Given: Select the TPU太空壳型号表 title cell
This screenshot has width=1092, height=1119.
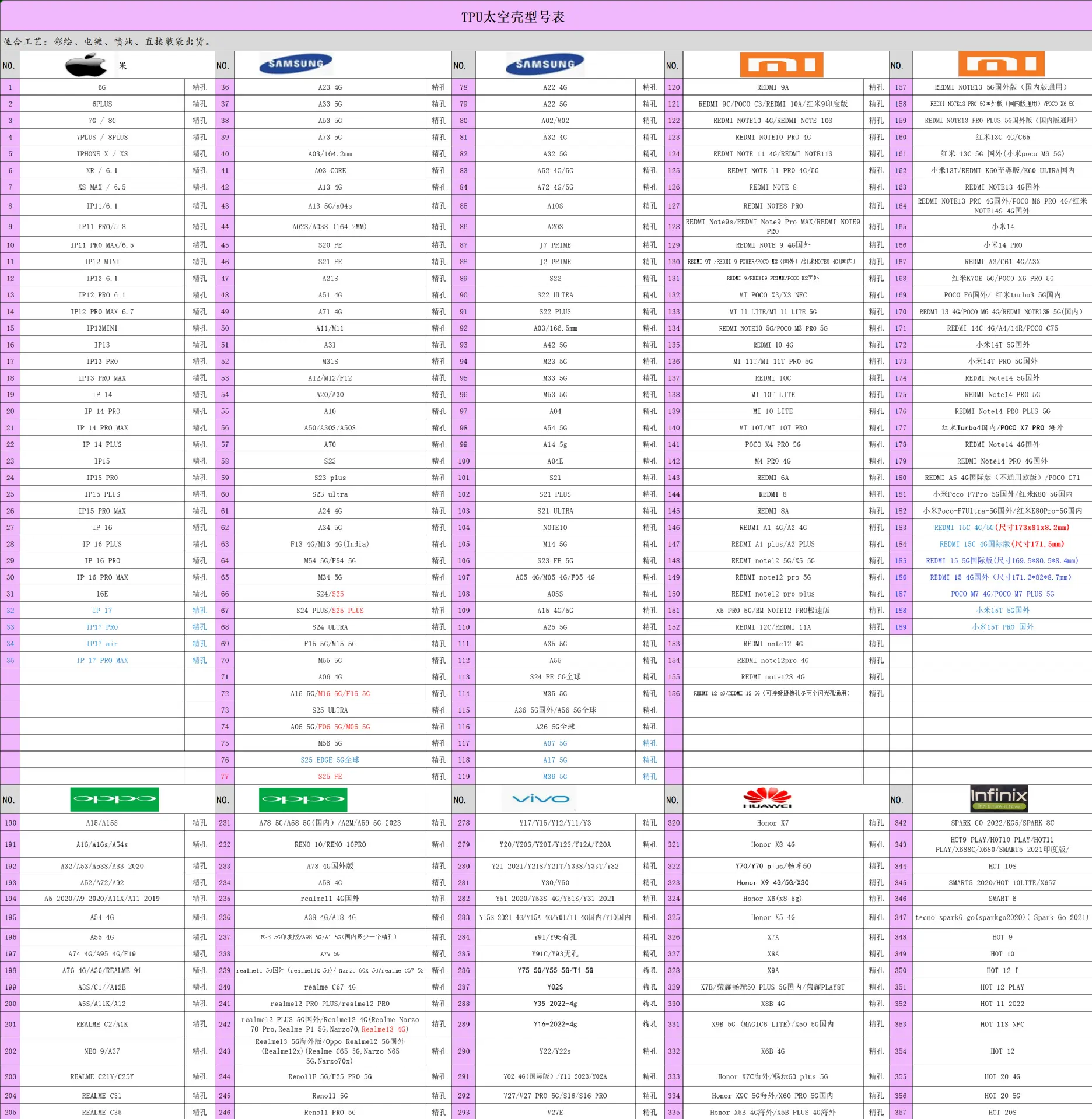Looking at the screenshot, I should point(513,17).
